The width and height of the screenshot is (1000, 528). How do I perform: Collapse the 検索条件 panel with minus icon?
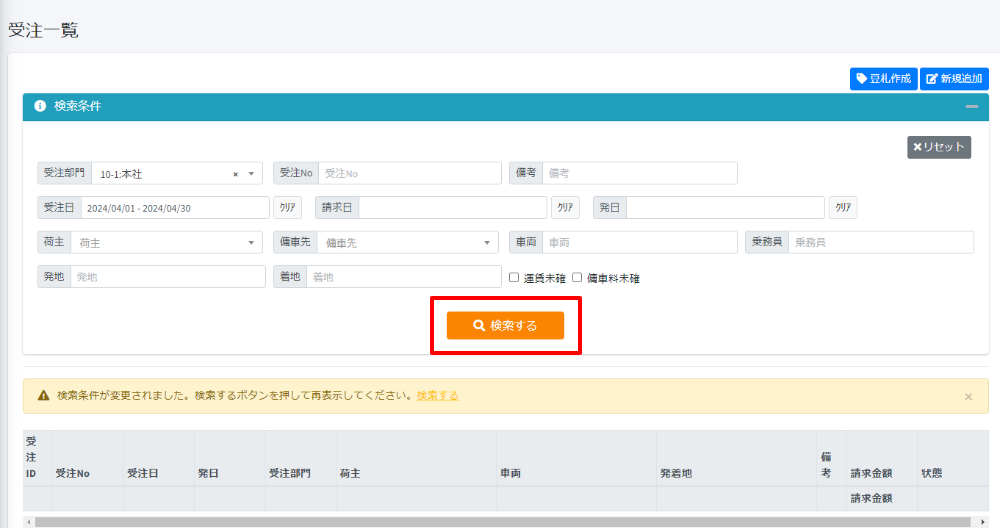click(971, 106)
